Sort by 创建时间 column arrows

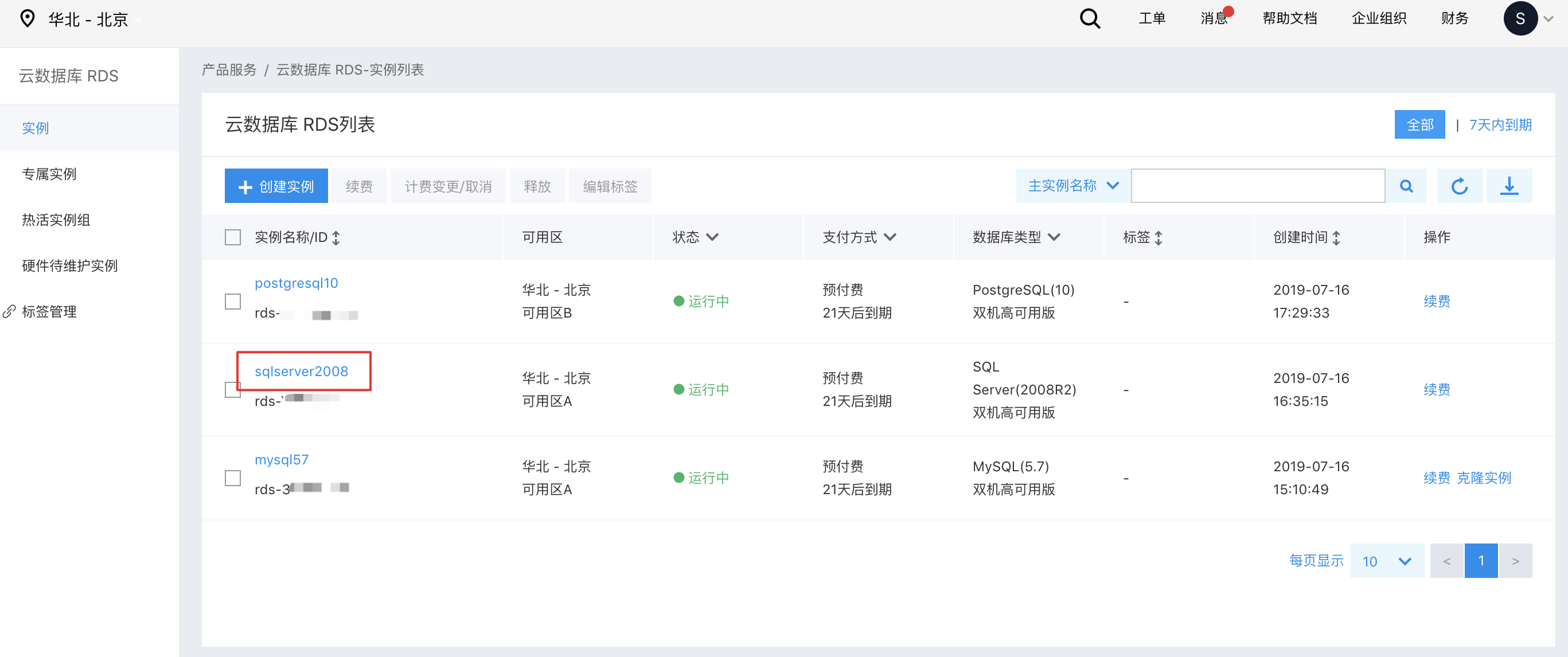click(1336, 238)
